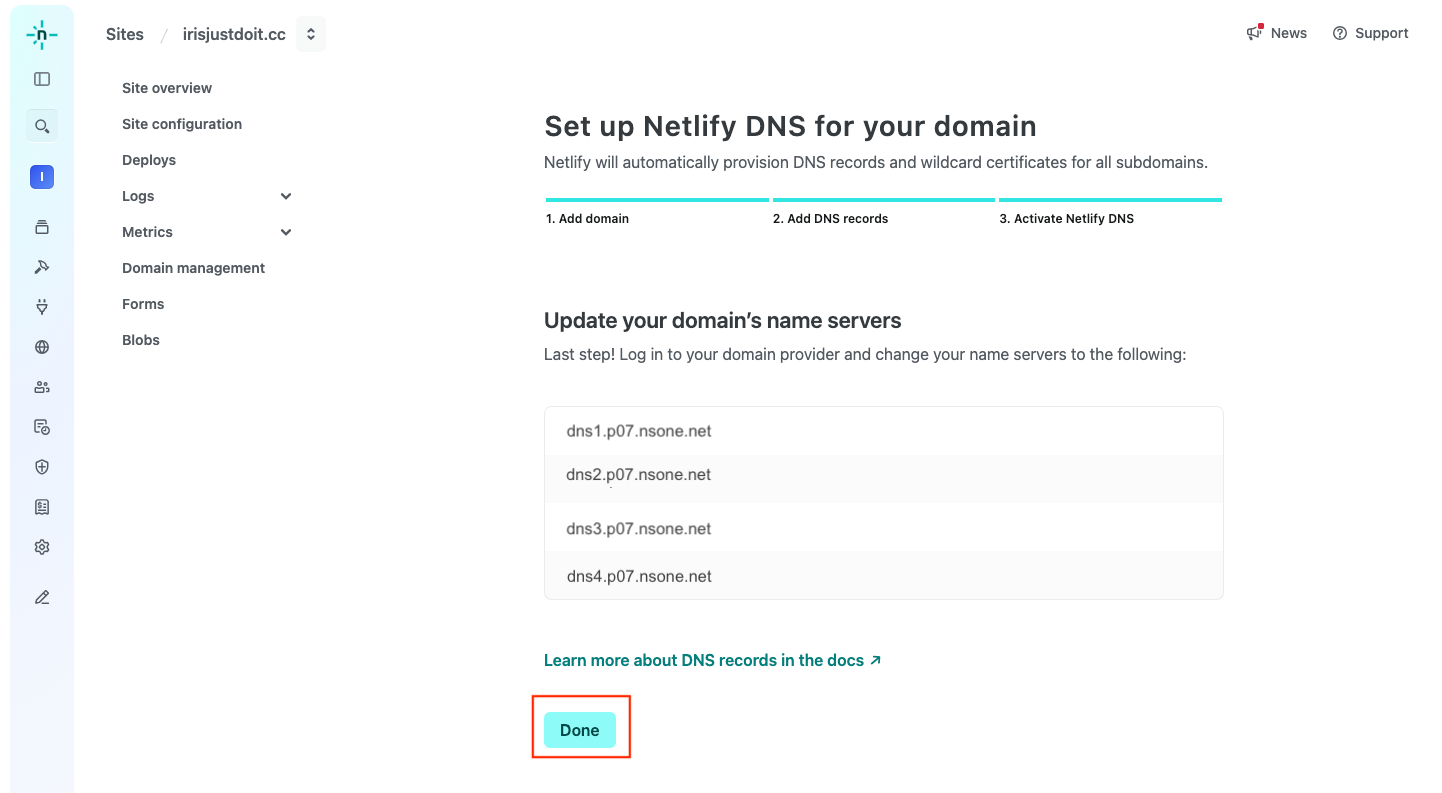Click the pencil icon in the sidebar
1442x793 pixels.
click(42, 597)
